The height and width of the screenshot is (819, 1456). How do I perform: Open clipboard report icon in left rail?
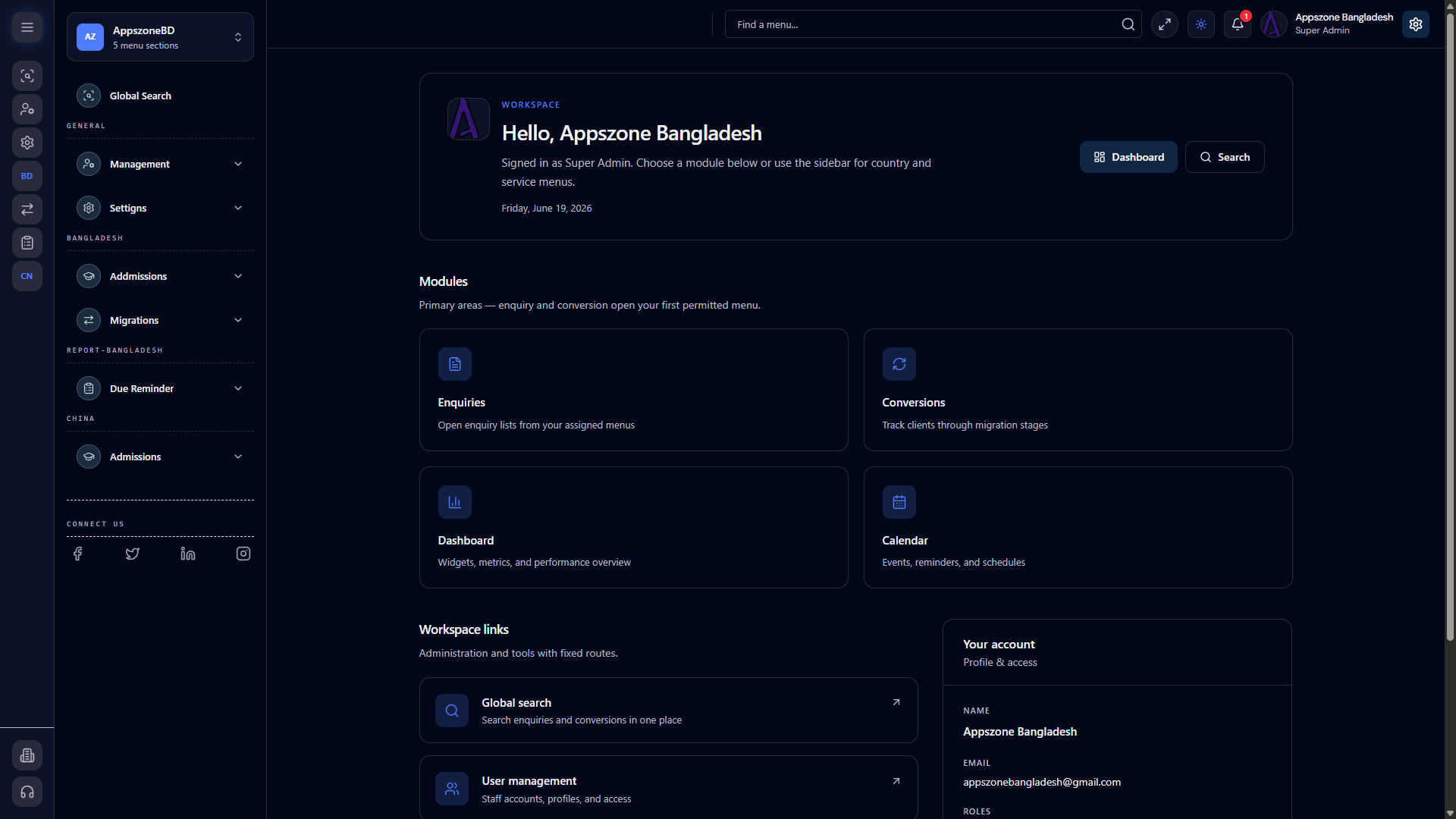(27, 243)
